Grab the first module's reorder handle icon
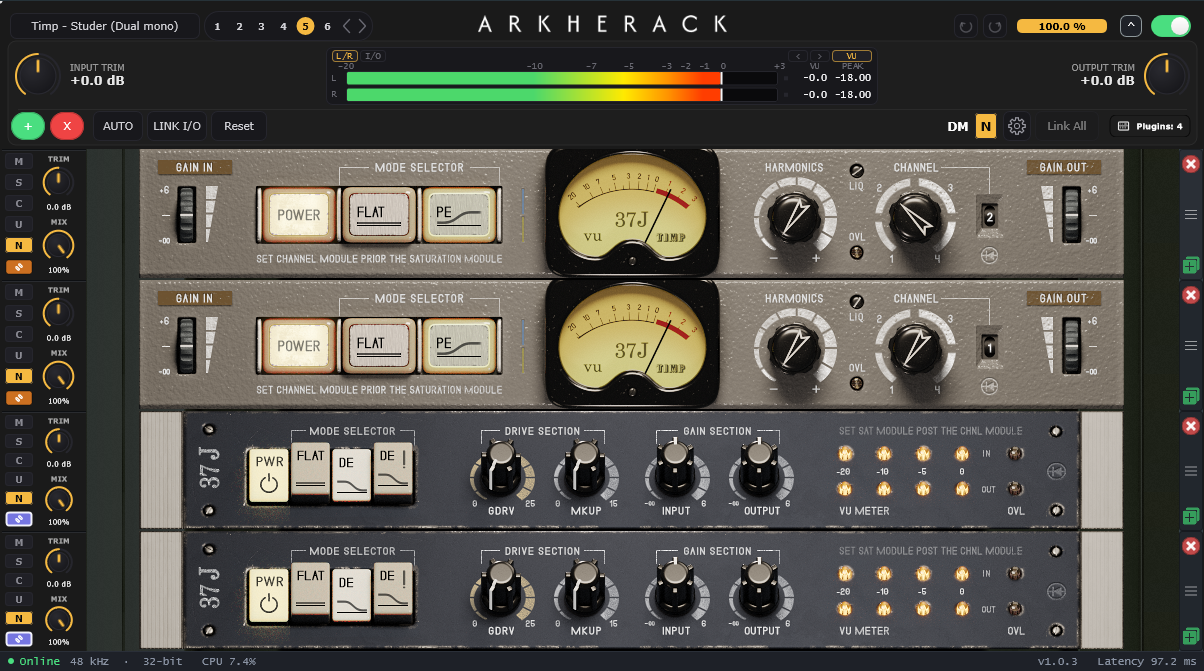The image size is (1204, 671). point(1190,214)
